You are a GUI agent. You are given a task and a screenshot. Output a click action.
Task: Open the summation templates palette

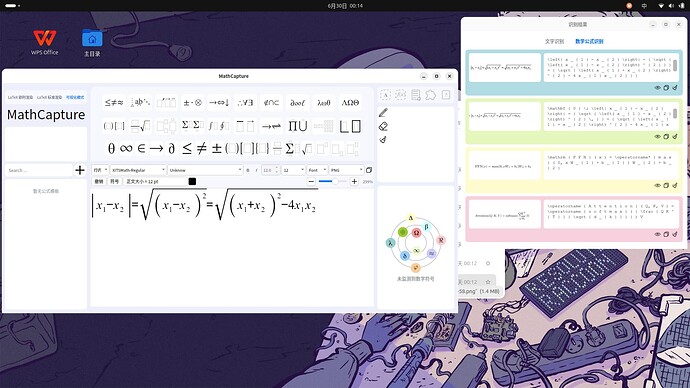tap(192, 126)
